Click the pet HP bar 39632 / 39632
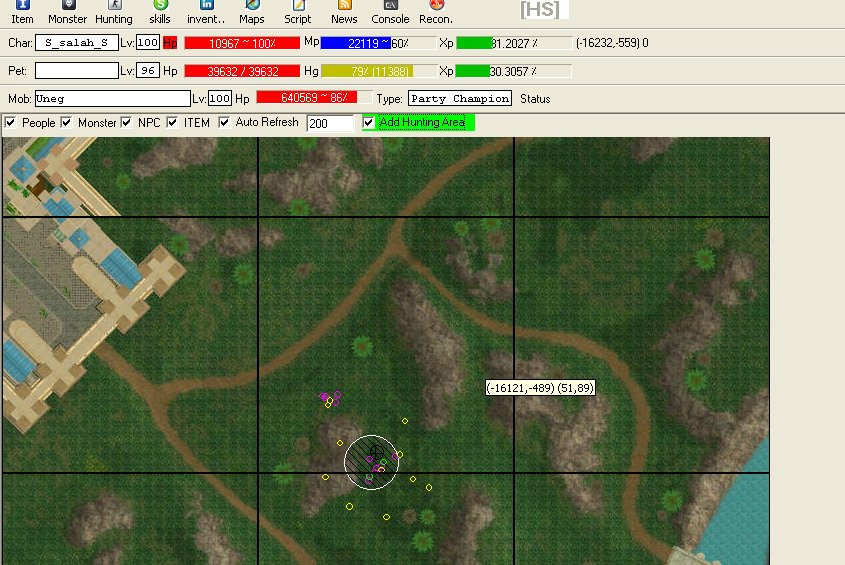The width and height of the screenshot is (845, 565). coord(242,71)
